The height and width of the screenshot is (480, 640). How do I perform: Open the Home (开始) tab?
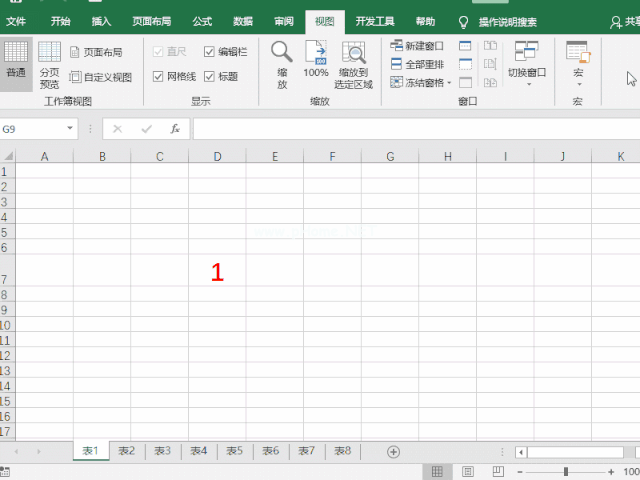(x=60, y=22)
